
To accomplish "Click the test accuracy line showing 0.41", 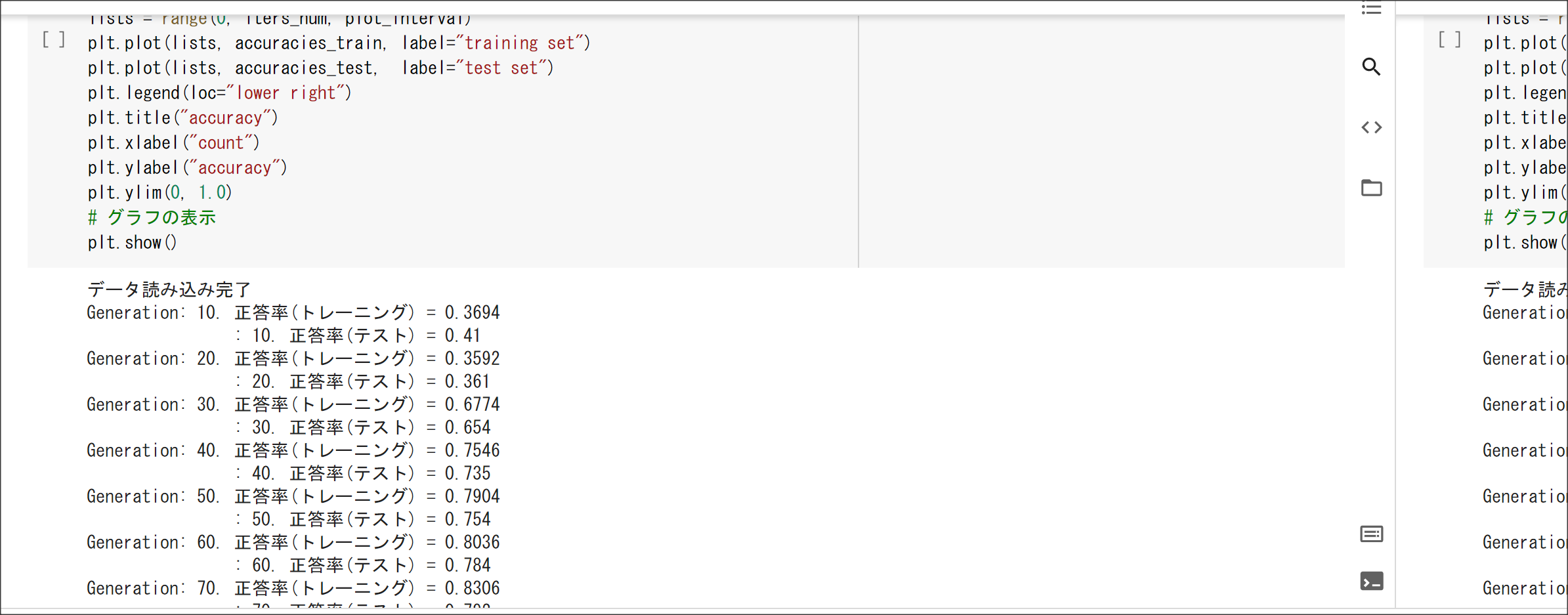I will click(358, 335).
